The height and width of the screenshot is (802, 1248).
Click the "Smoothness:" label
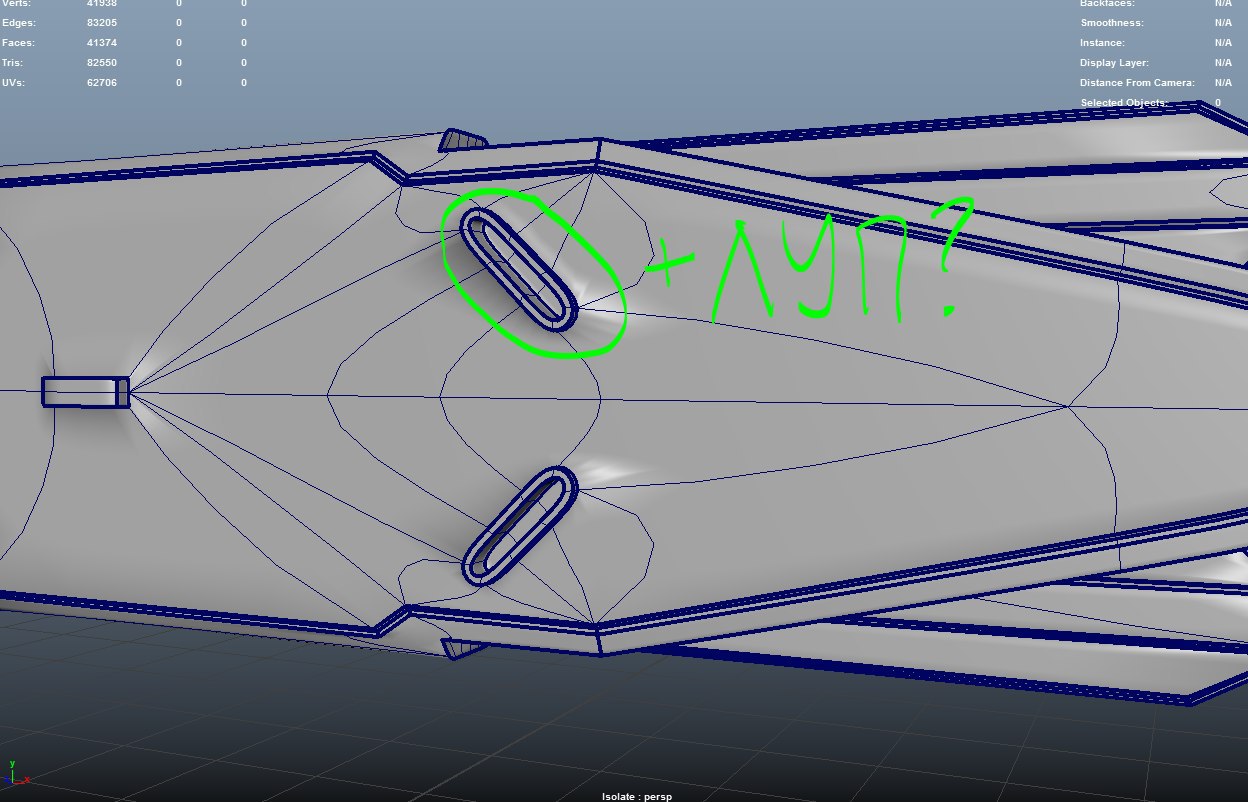(1112, 23)
